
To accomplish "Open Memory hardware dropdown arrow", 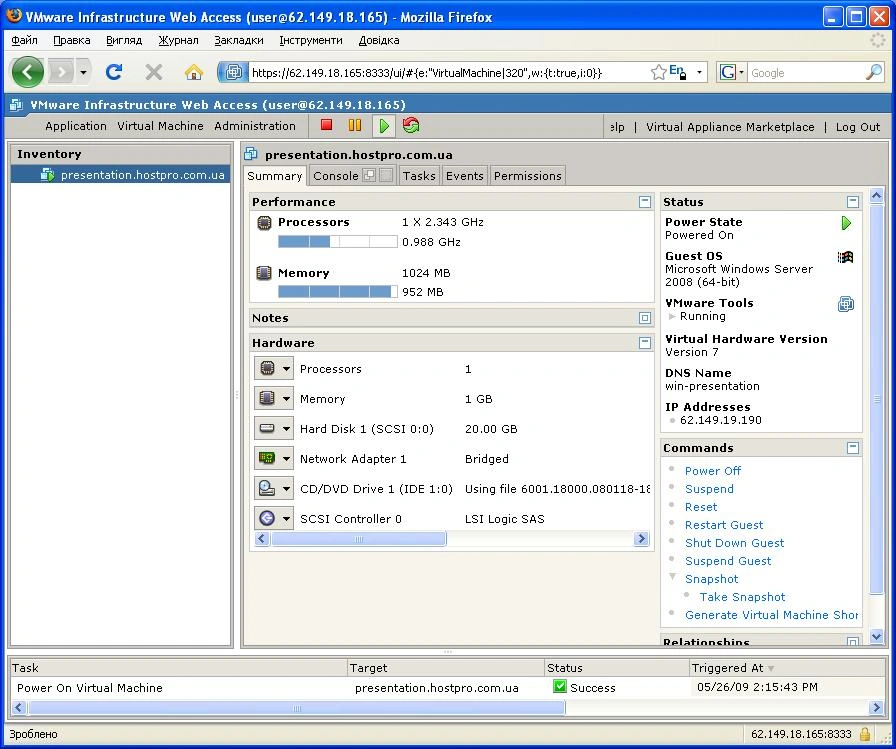I will (x=286, y=399).
